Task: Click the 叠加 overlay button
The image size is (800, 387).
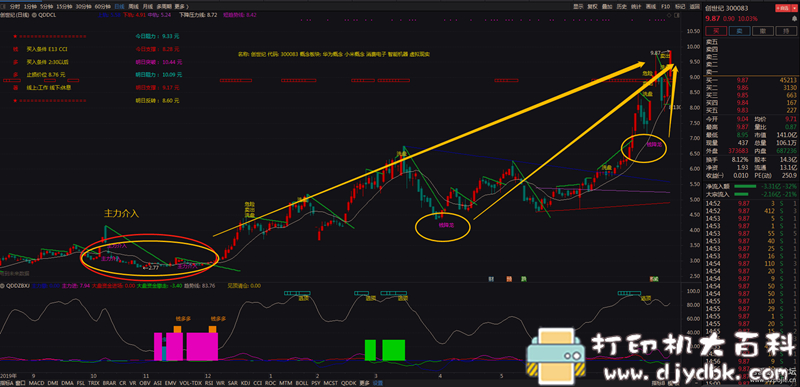Action: (x=607, y=7)
